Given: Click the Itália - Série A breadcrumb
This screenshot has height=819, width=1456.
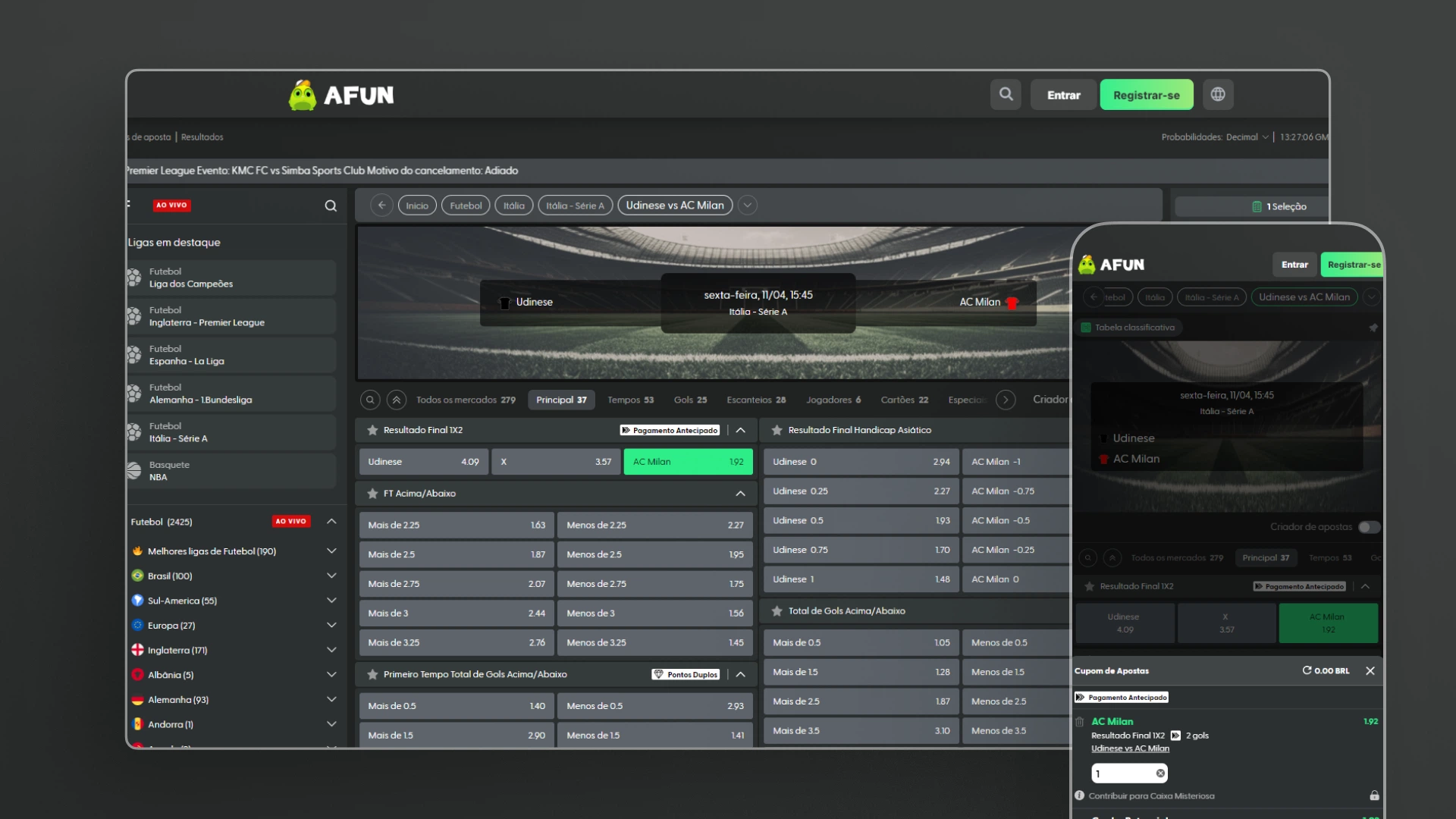Looking at the screenshot, I should click(575, 206).
